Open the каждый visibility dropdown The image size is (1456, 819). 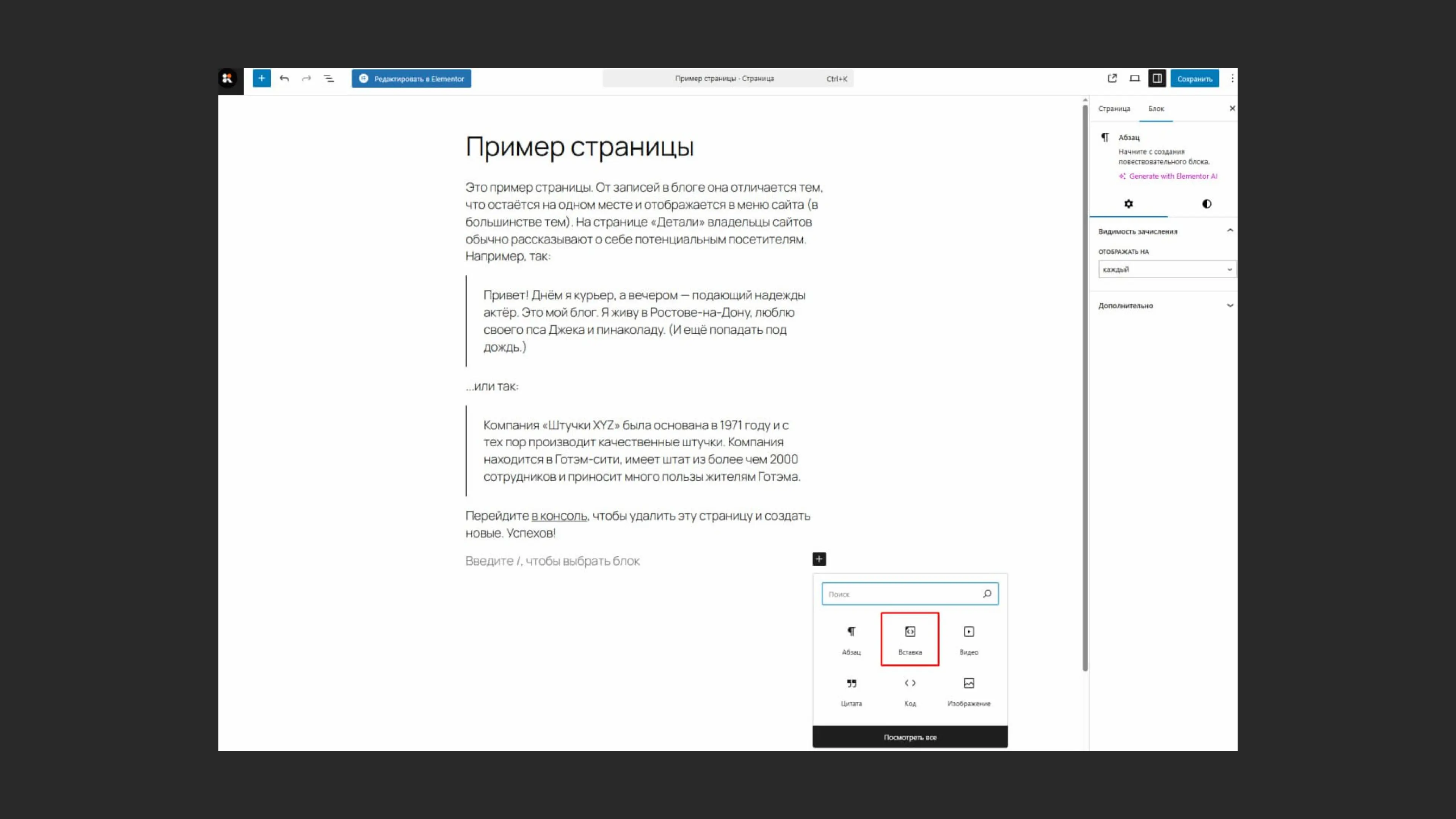coord(1166,270)
